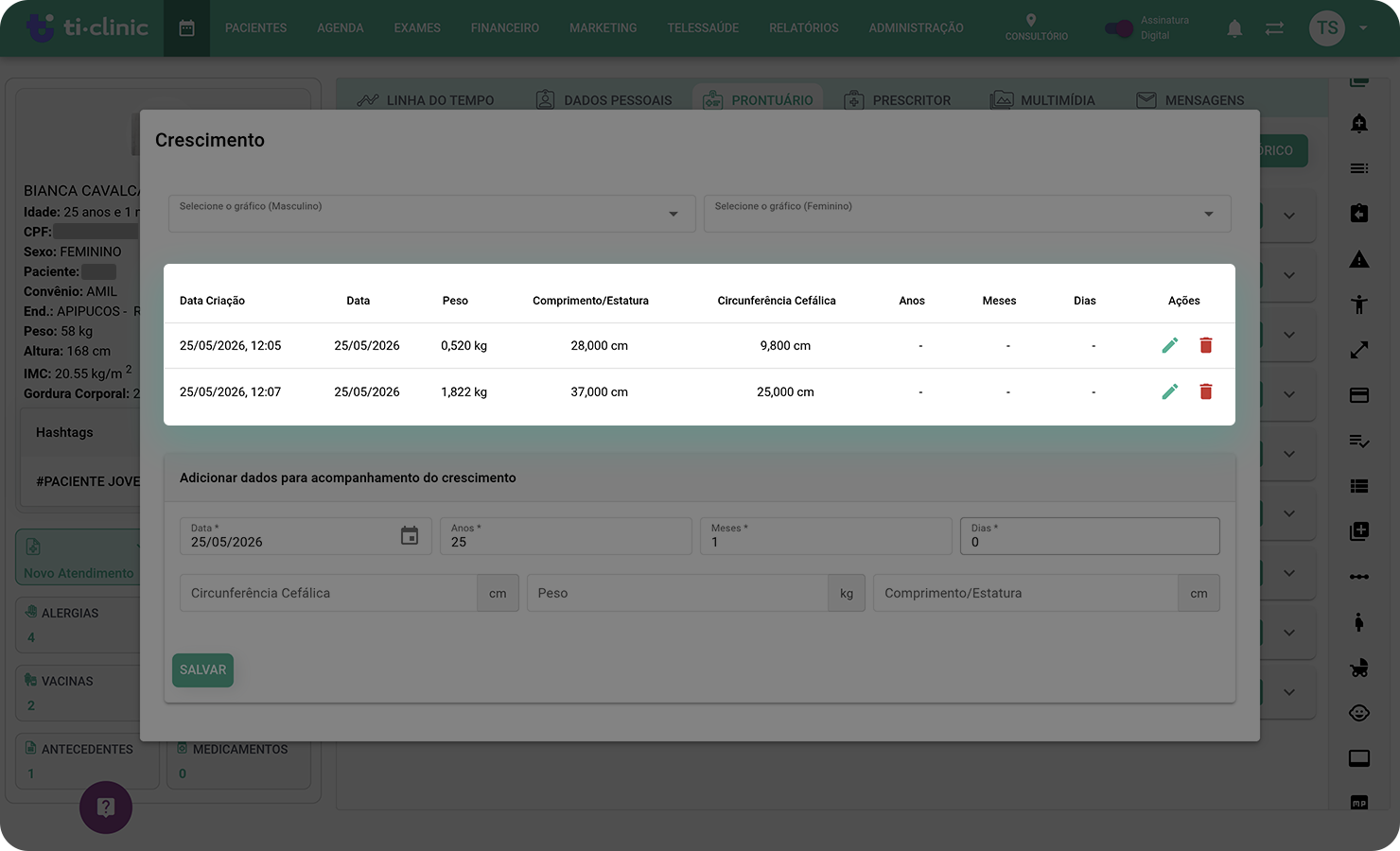Open the Exames menu
Viewport: 1400px width, 851px height.
417,28
